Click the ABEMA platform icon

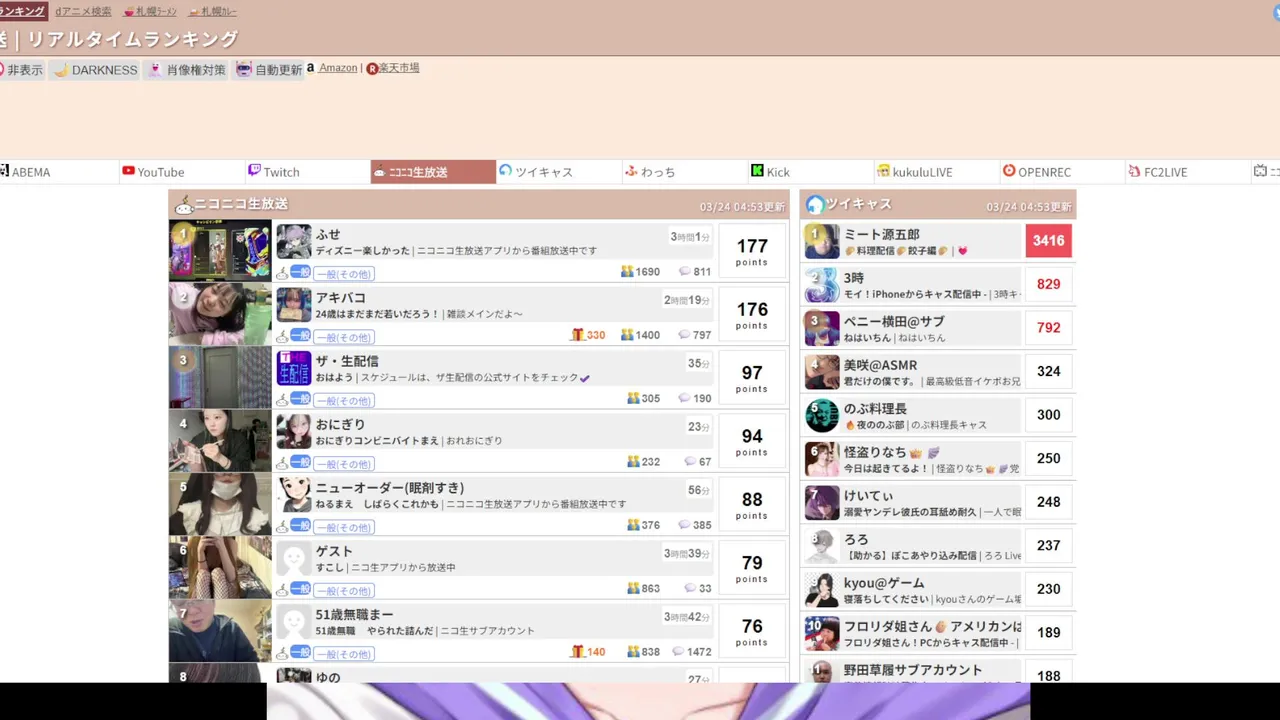click(x=4, y=171)
